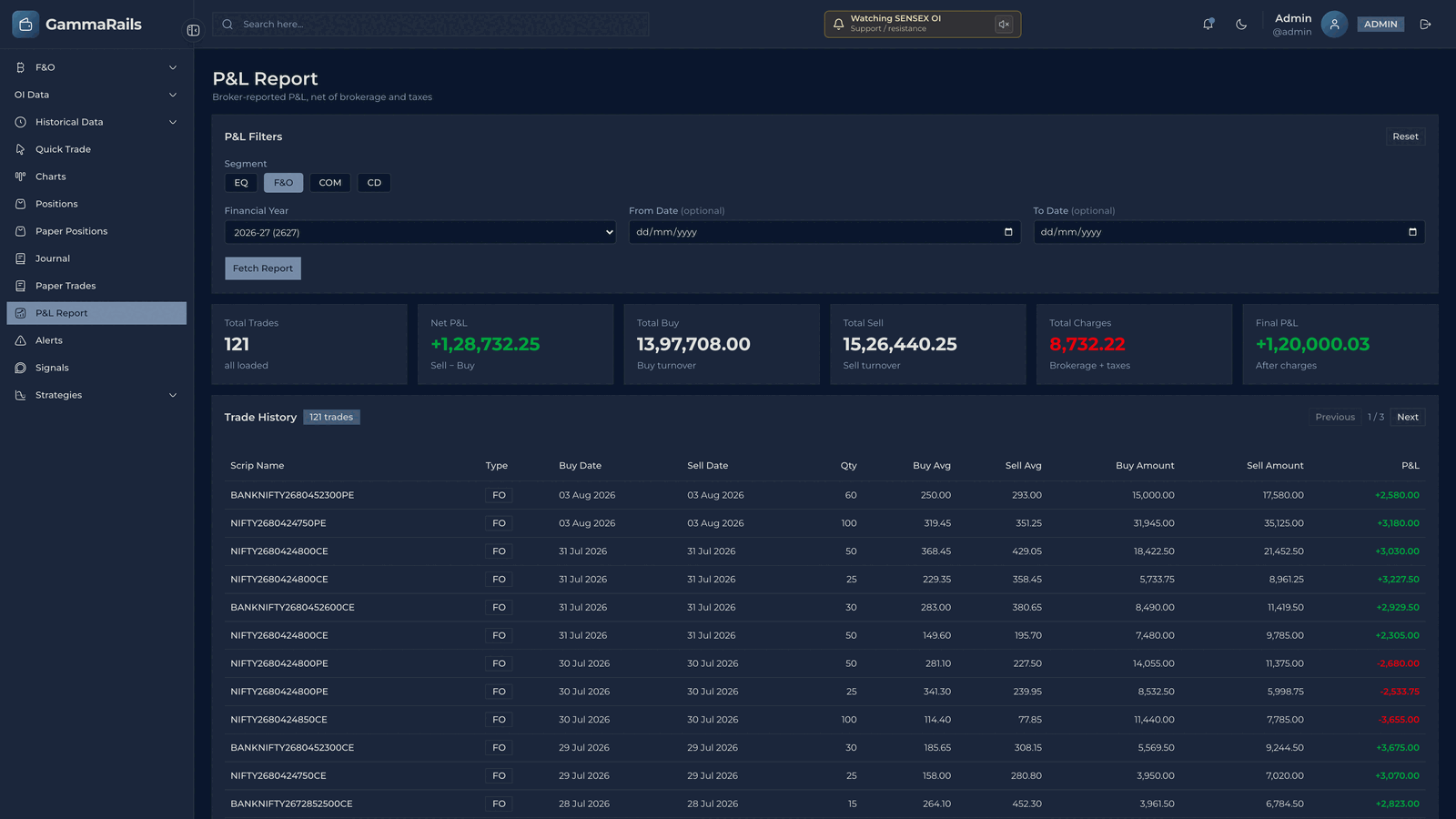Click the Scrip Name column header

pos(258,466)
